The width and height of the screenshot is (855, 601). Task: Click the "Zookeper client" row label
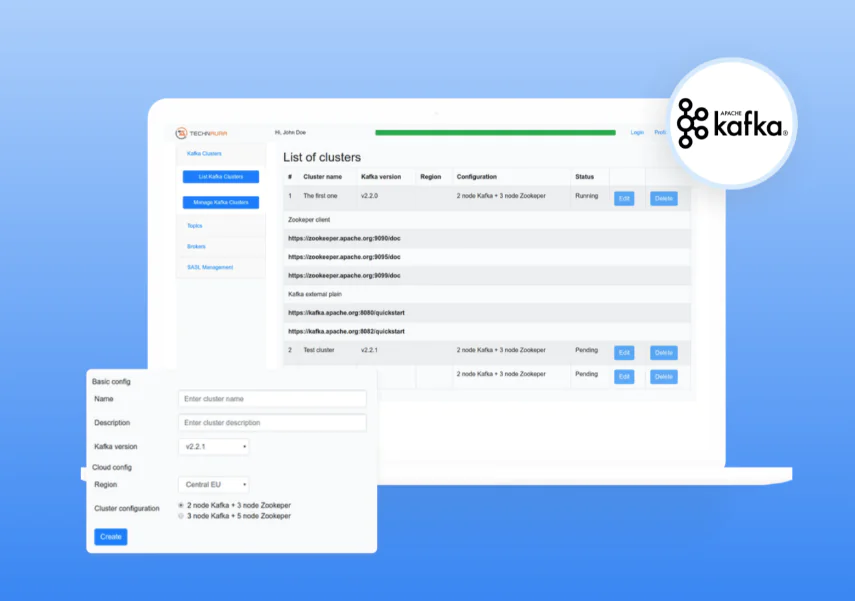309,220
